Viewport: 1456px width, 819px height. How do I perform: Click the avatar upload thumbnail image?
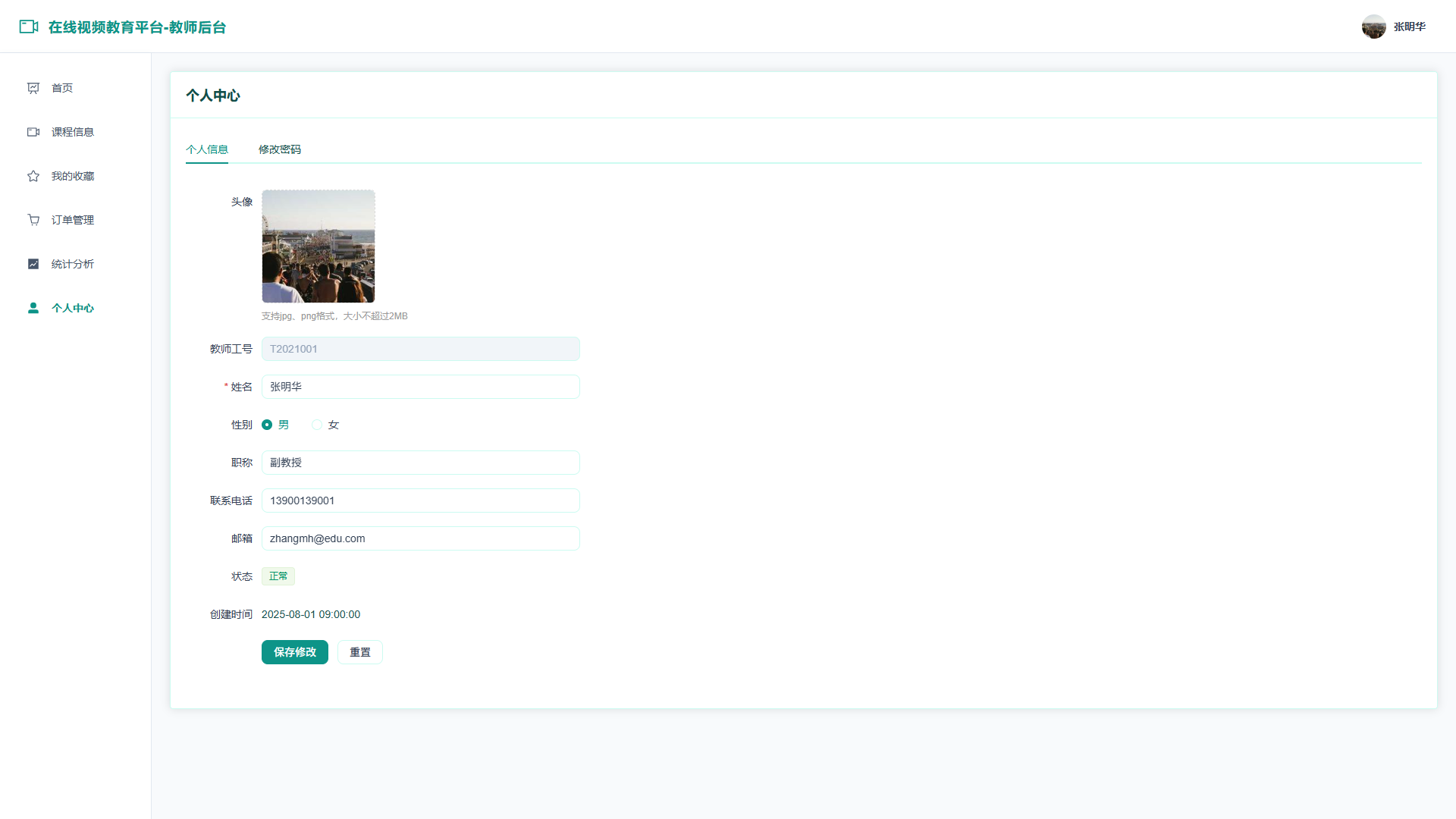(x=318, y=246)
